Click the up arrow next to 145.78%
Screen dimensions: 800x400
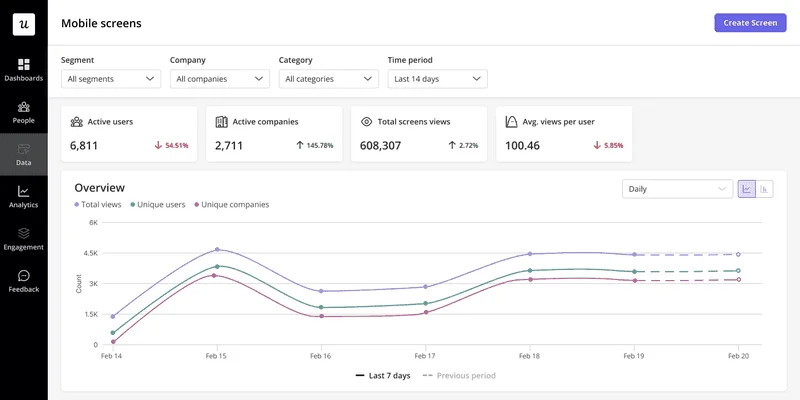pos(300,145)
